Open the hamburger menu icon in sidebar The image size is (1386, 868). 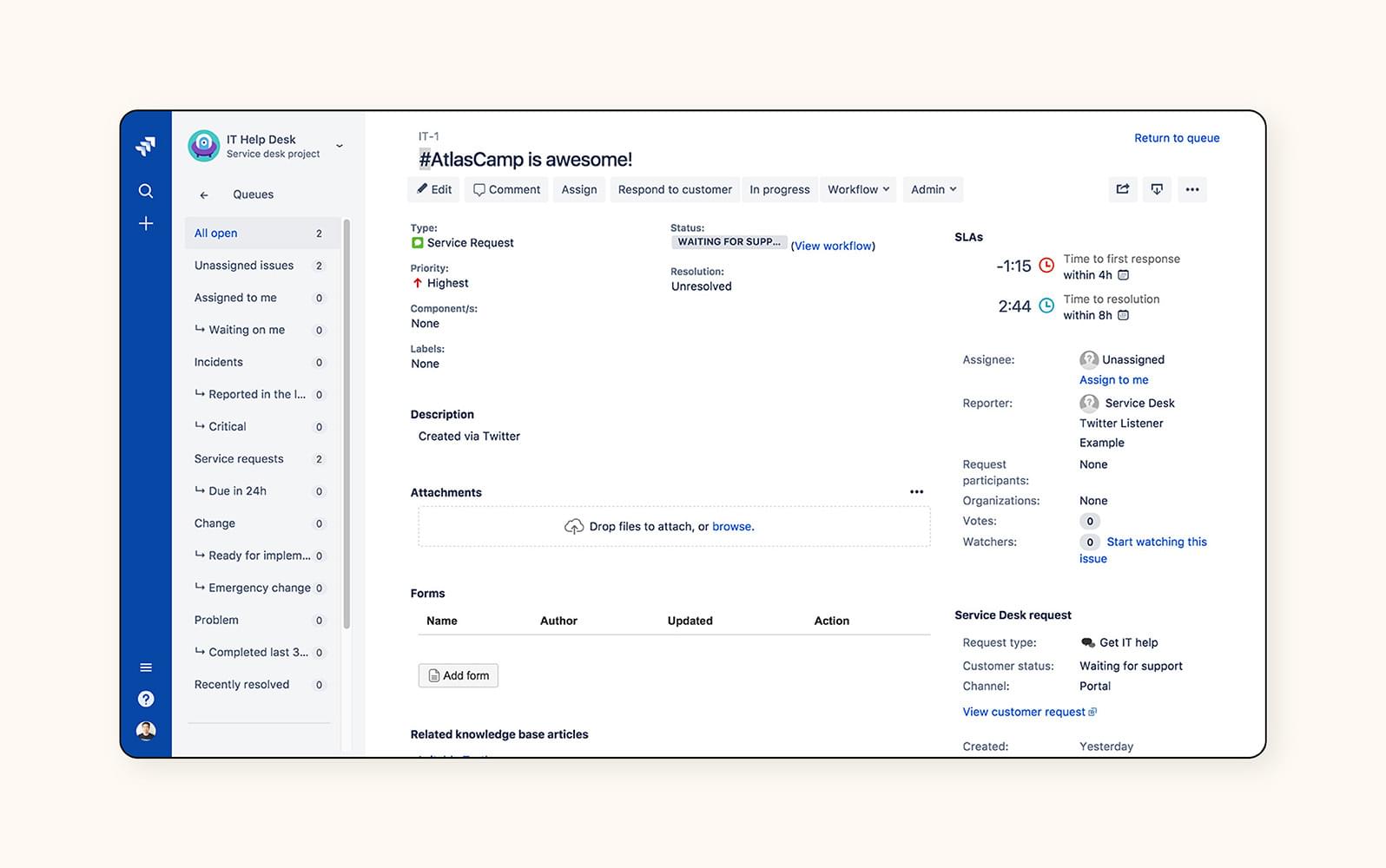point(146,667)
